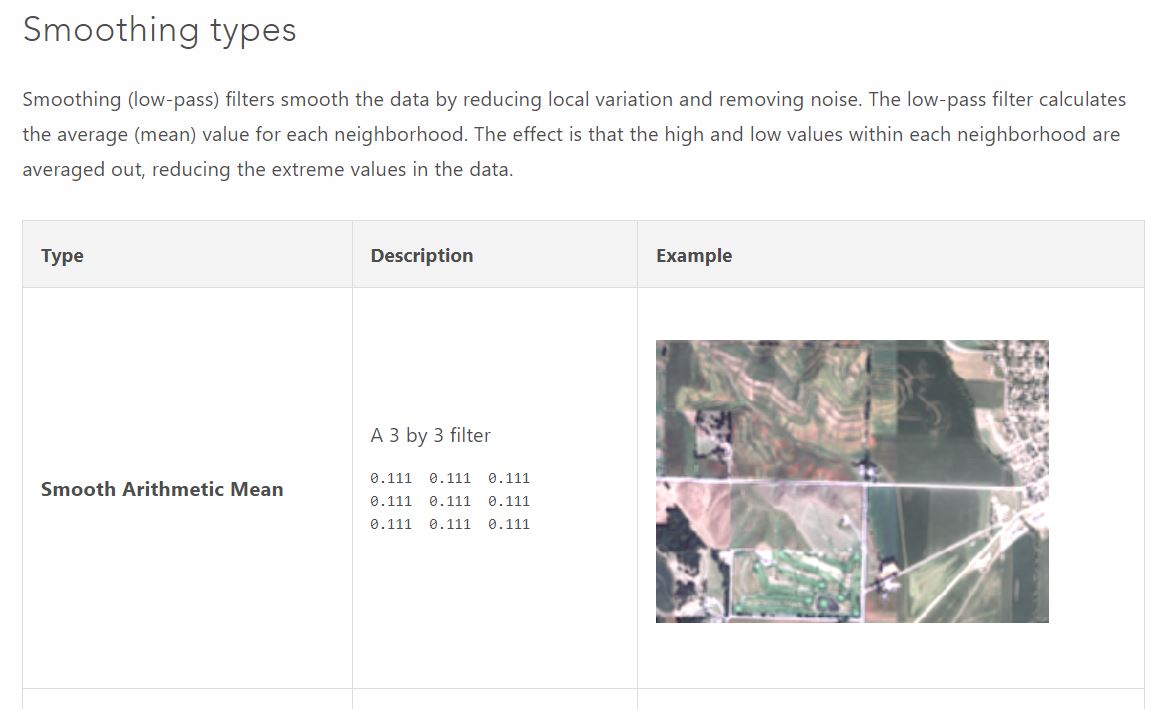Click the paragraph line starting "the average (mean)"
The height and width of the screenshot is (709, 1173).
(570, 135)
